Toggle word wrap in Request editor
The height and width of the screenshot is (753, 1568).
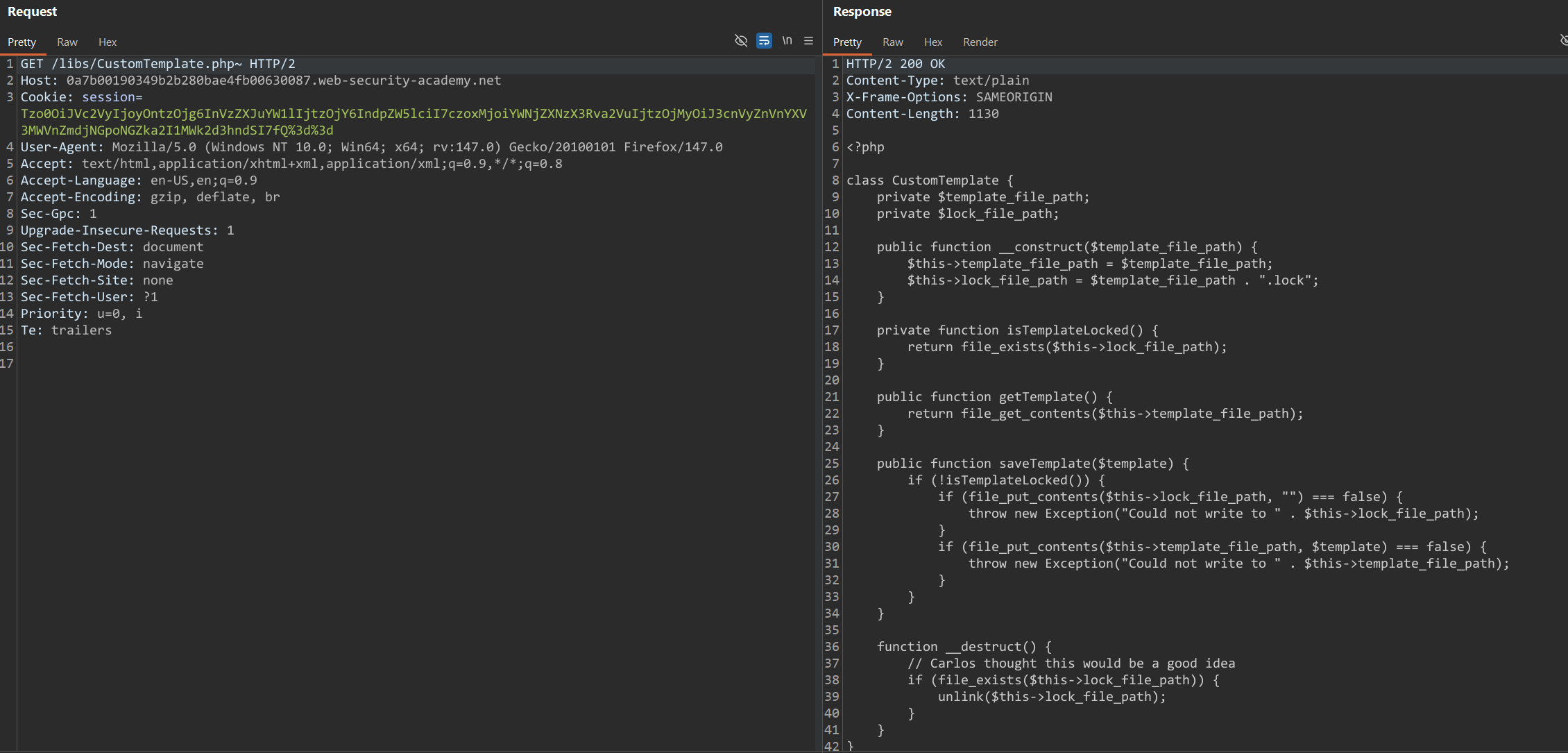pyautogui.click(x=764, y=41)
